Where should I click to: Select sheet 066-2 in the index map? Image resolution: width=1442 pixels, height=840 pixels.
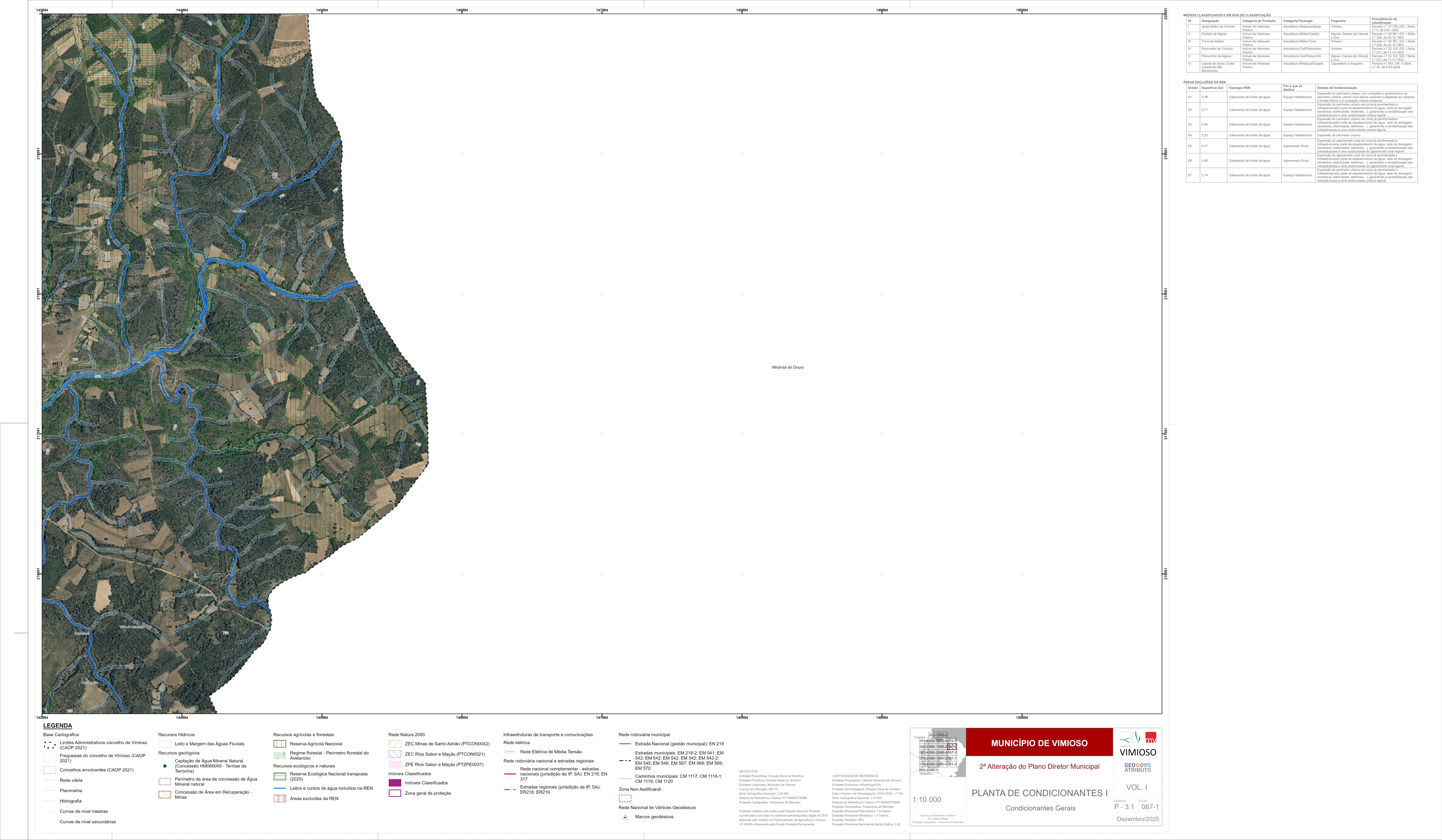point(943,747)
